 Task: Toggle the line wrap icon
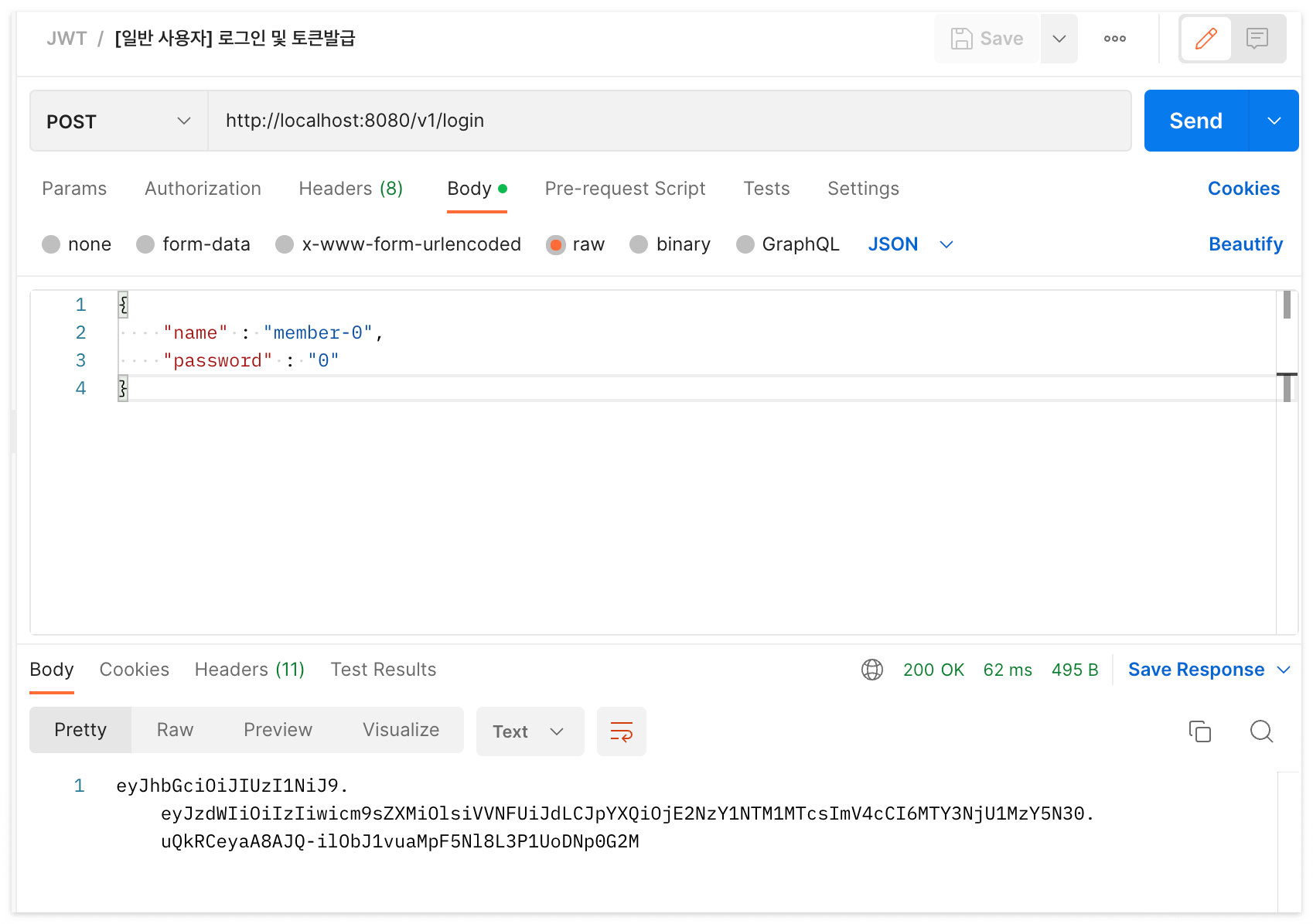click(622, 731)
